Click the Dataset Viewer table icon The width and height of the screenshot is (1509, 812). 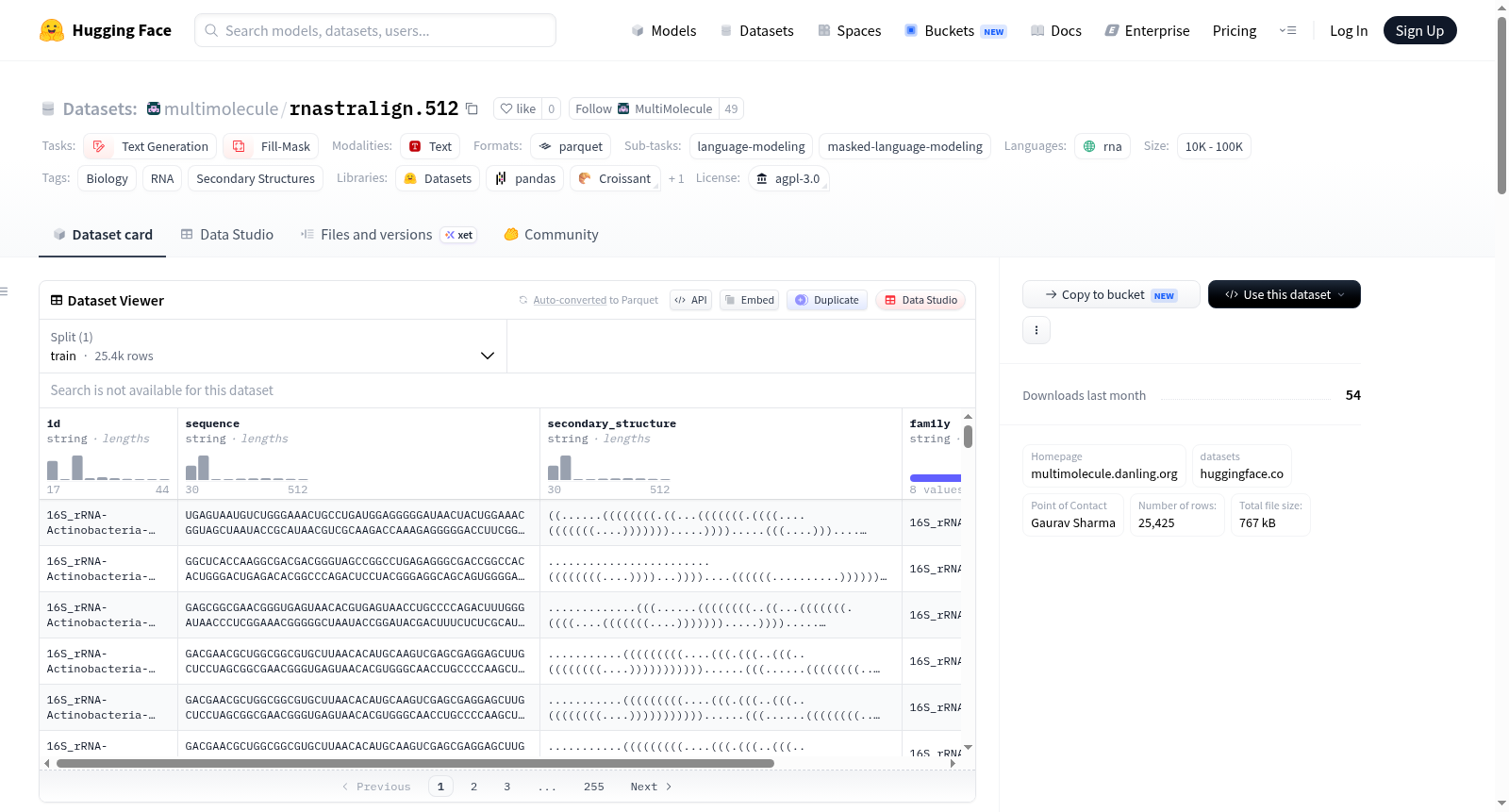tap(57, 300)
